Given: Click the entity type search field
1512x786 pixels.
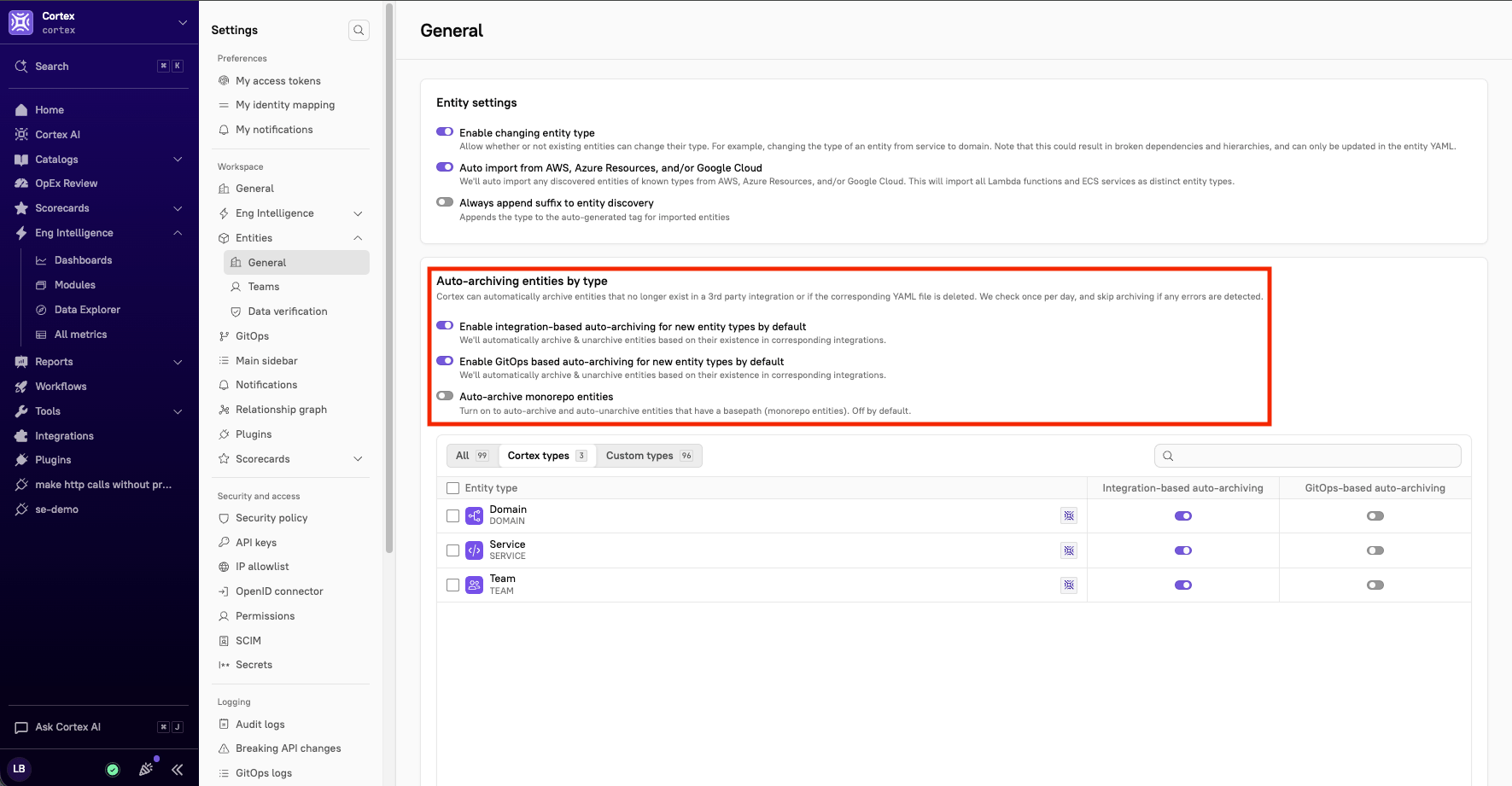Looking at the screenshot, I should tap(1307, 456).
